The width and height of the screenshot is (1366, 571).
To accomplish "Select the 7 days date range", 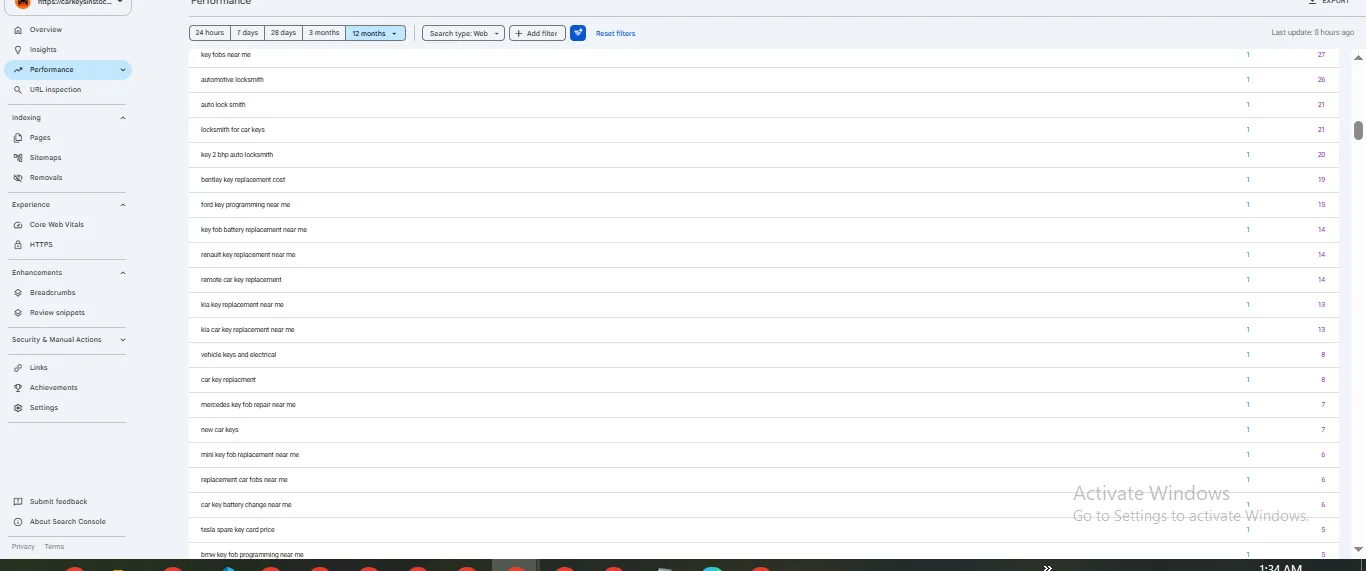I will pos(247,33).
